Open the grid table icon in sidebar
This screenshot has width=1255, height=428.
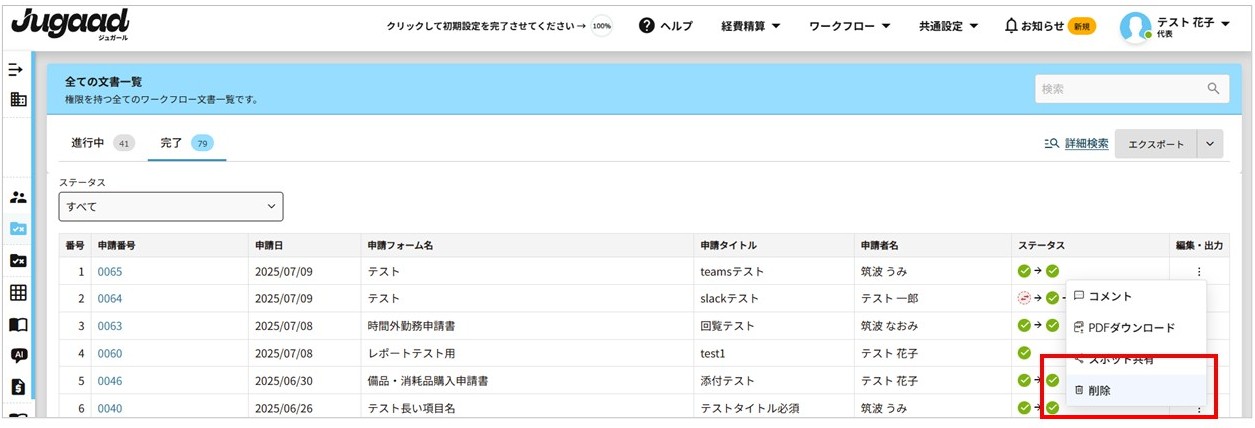point(18,293)
